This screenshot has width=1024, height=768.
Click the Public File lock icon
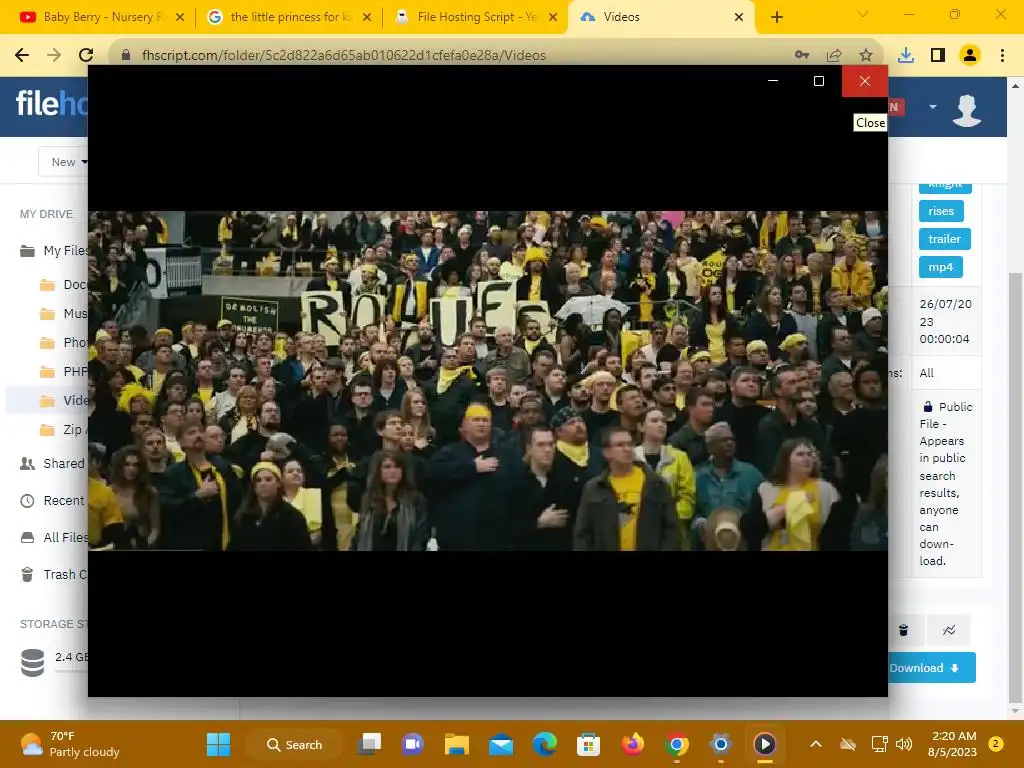coord(927,406)
